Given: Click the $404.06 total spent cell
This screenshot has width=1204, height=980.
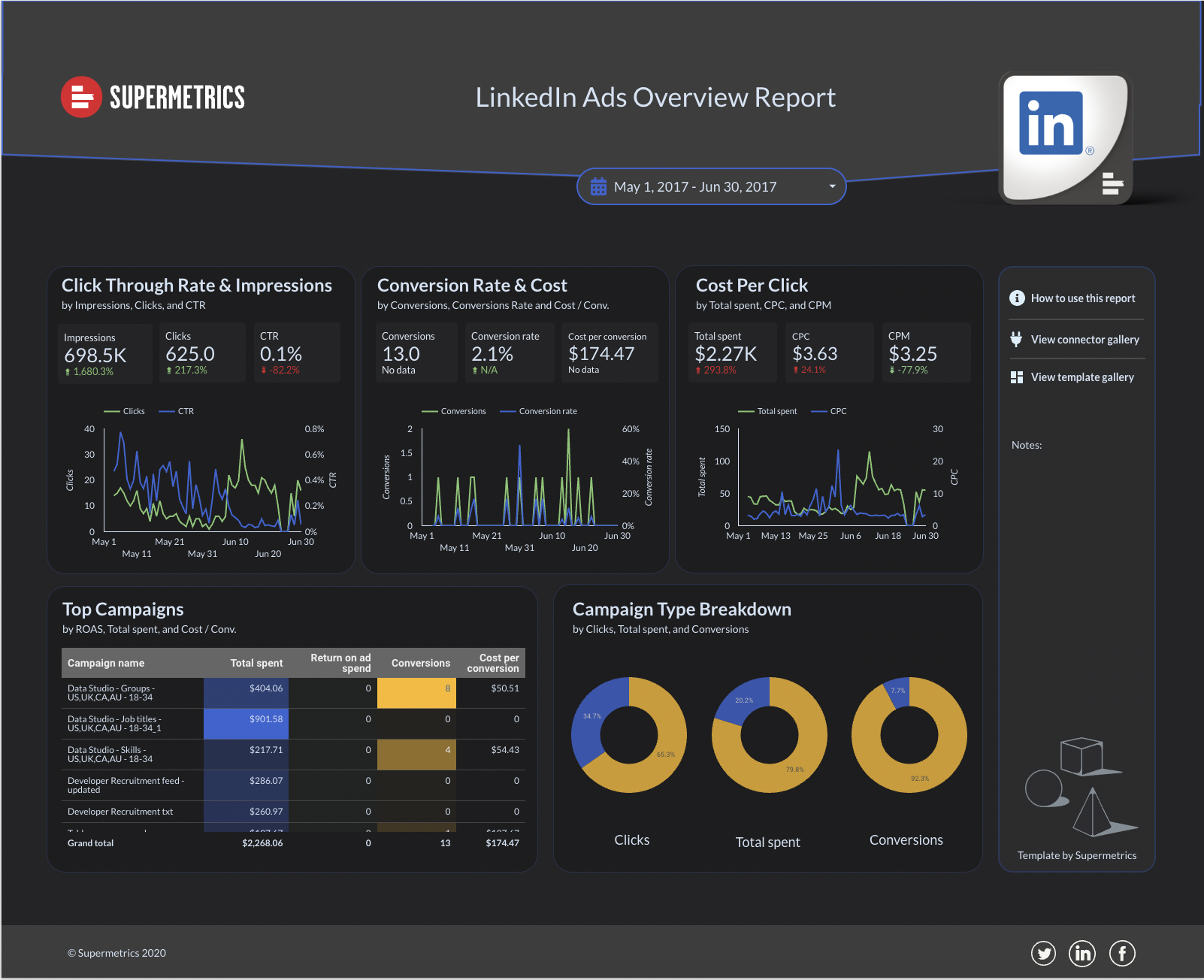Looking at the screenshot, I should point(247,693).
